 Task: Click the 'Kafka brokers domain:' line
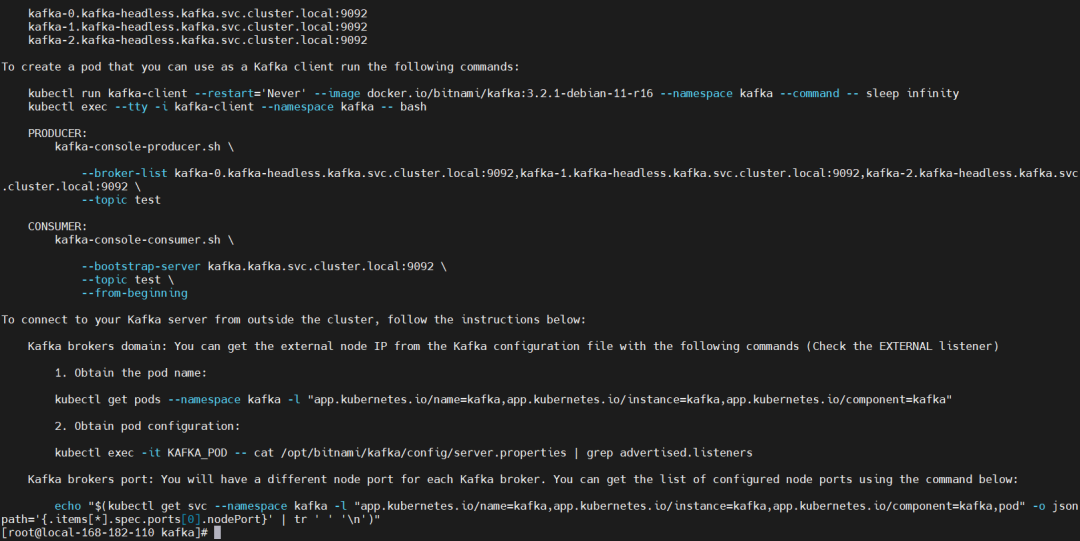[x=513, y=346]
